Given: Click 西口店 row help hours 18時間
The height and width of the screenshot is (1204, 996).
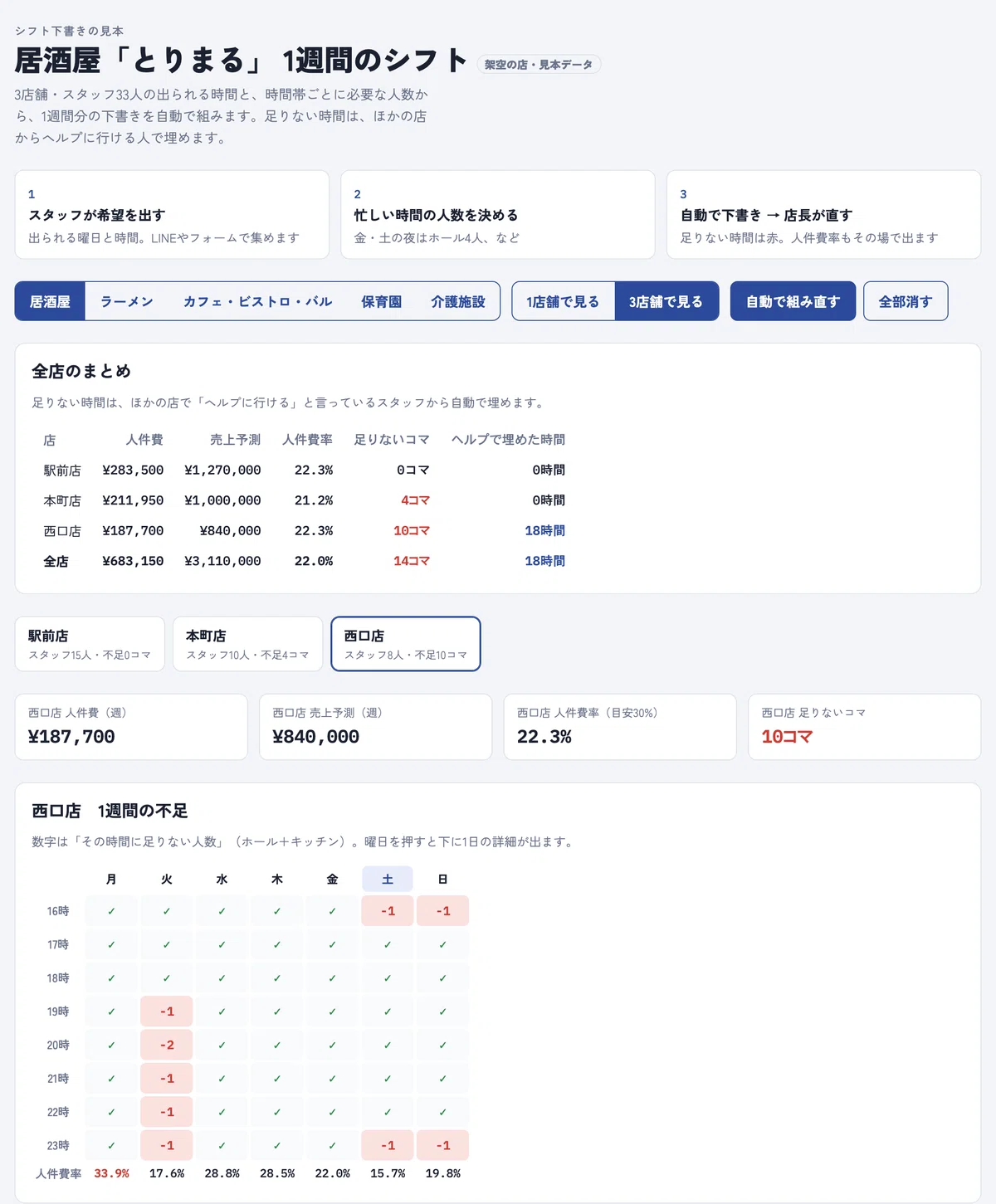Looking at the screenshot, I should [x=544, y=530].
